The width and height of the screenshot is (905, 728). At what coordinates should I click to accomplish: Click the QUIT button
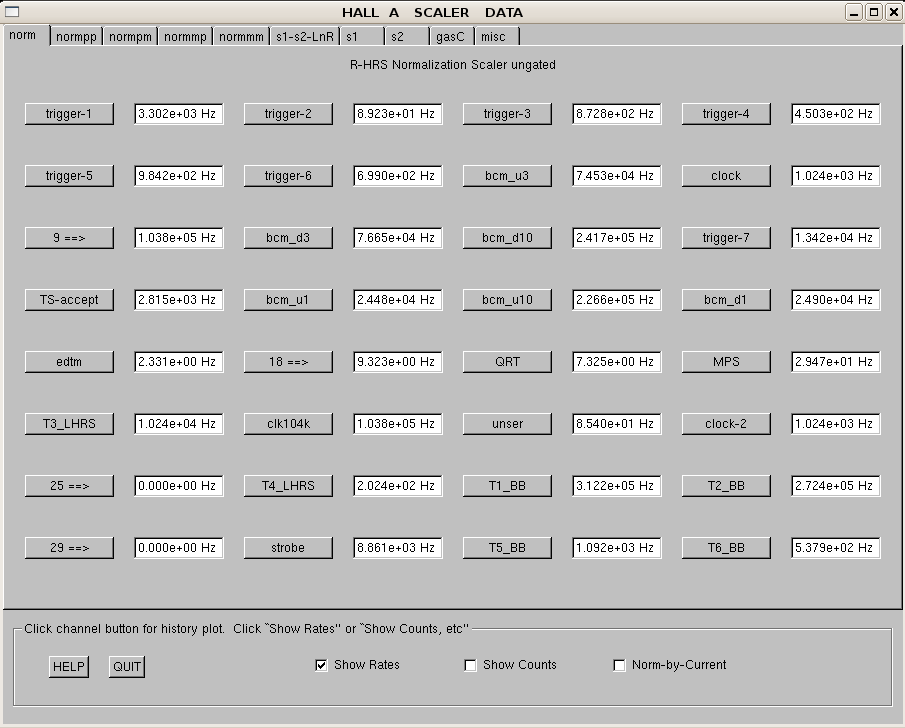click(x=127, y=667)
